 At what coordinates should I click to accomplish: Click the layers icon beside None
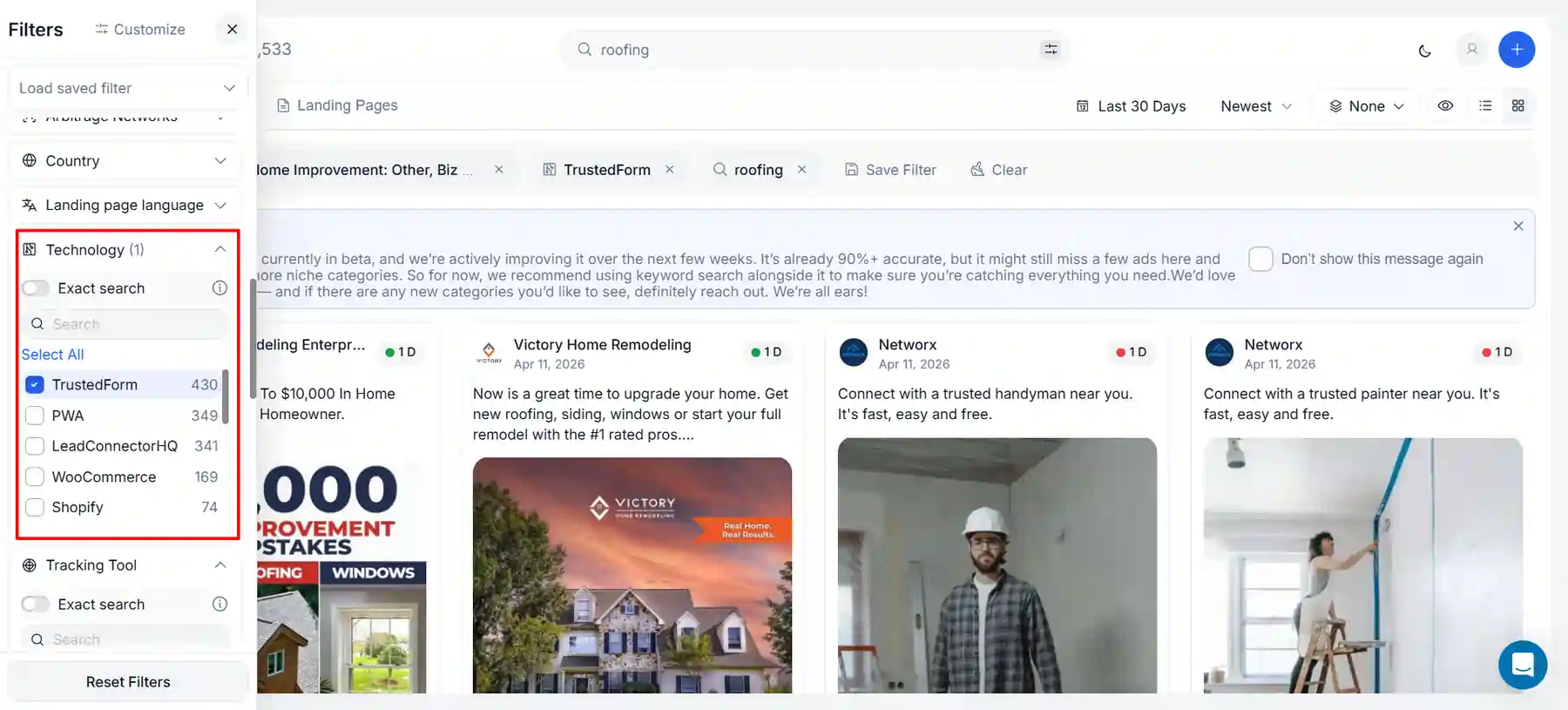pos(1335,106)
